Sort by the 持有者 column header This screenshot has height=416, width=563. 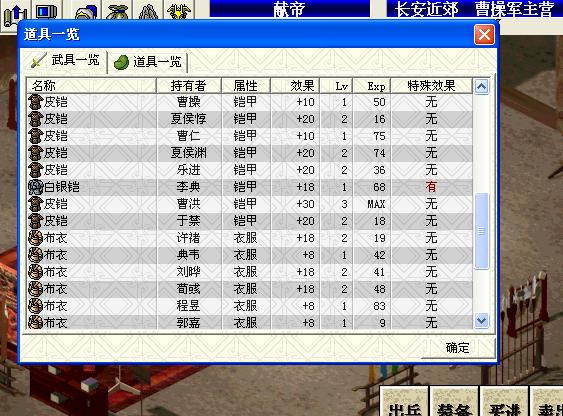189,86
